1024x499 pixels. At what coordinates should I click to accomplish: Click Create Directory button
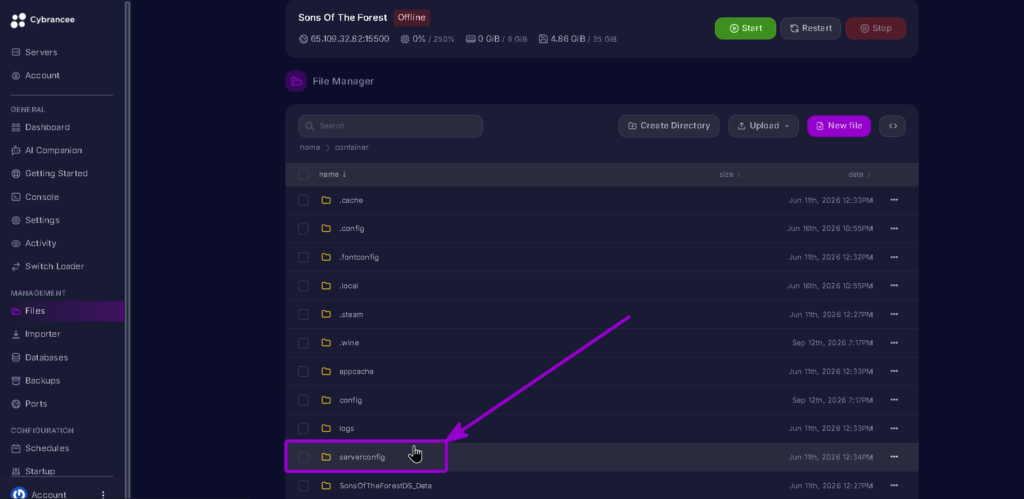coord(669,126)
